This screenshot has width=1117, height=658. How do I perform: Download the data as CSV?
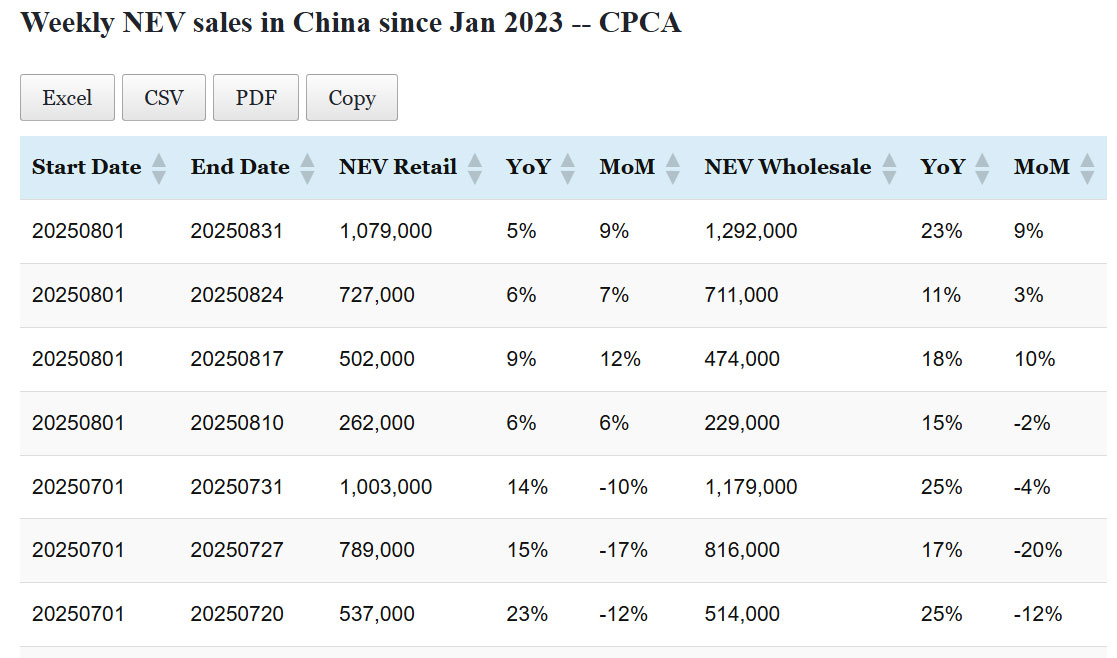tap(164, 98)
